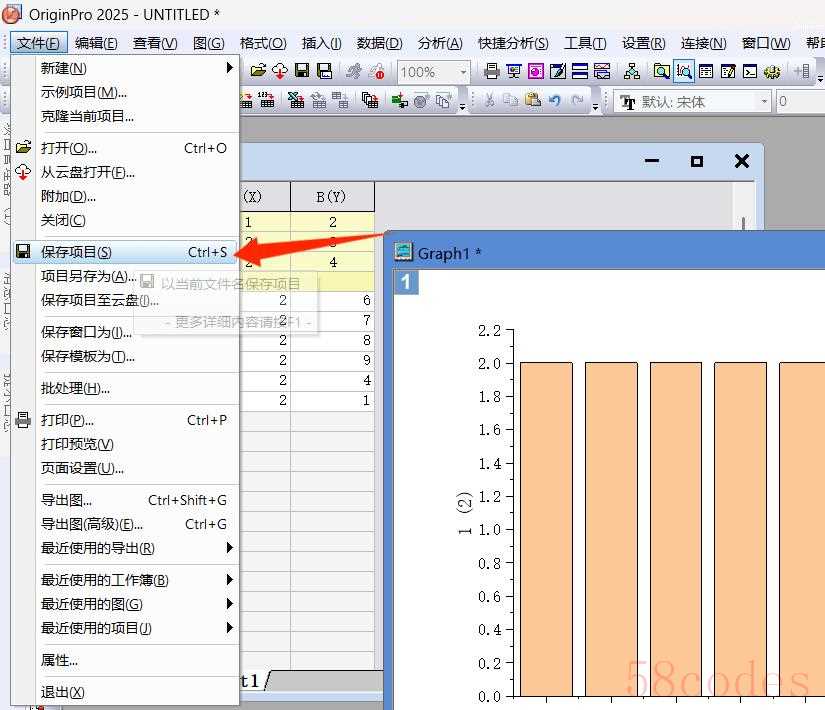Click the font size input field
Image resolution: width=825 pixels, height=710 pixels.
pyautogui.click(x=800, y=102)
